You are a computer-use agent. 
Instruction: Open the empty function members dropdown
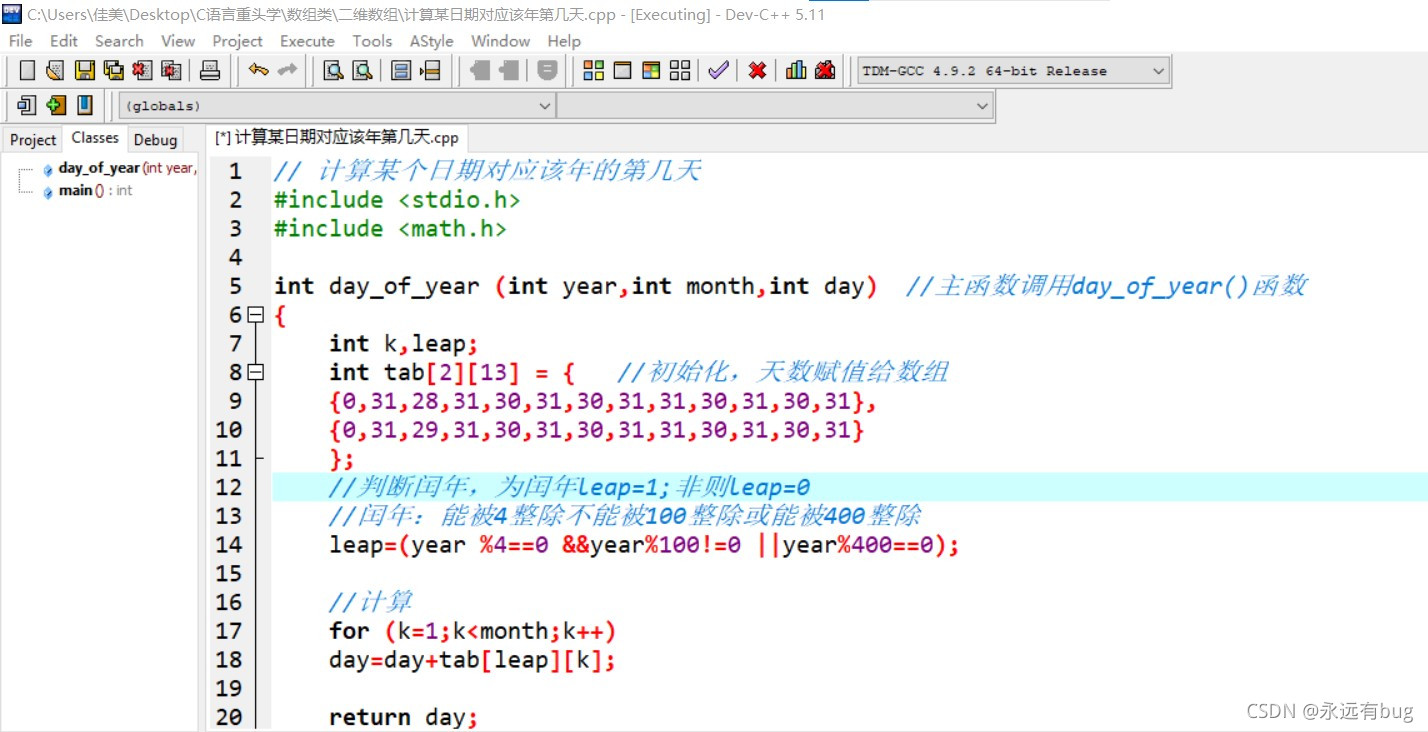click(775, 105)
